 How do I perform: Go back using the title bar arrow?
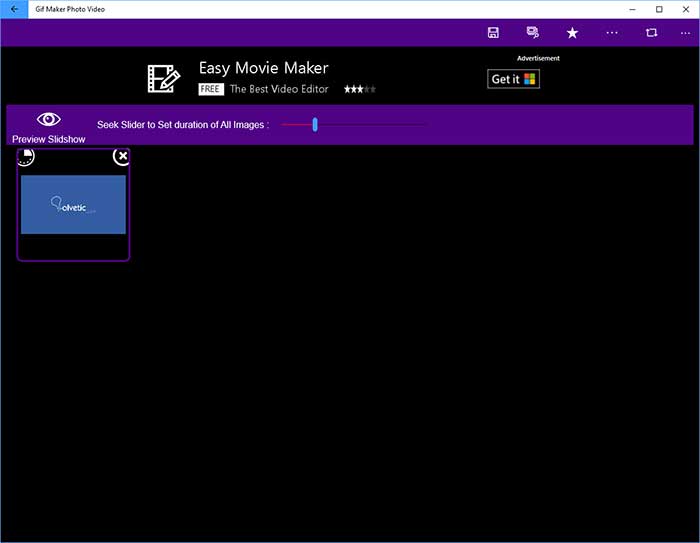14,9
